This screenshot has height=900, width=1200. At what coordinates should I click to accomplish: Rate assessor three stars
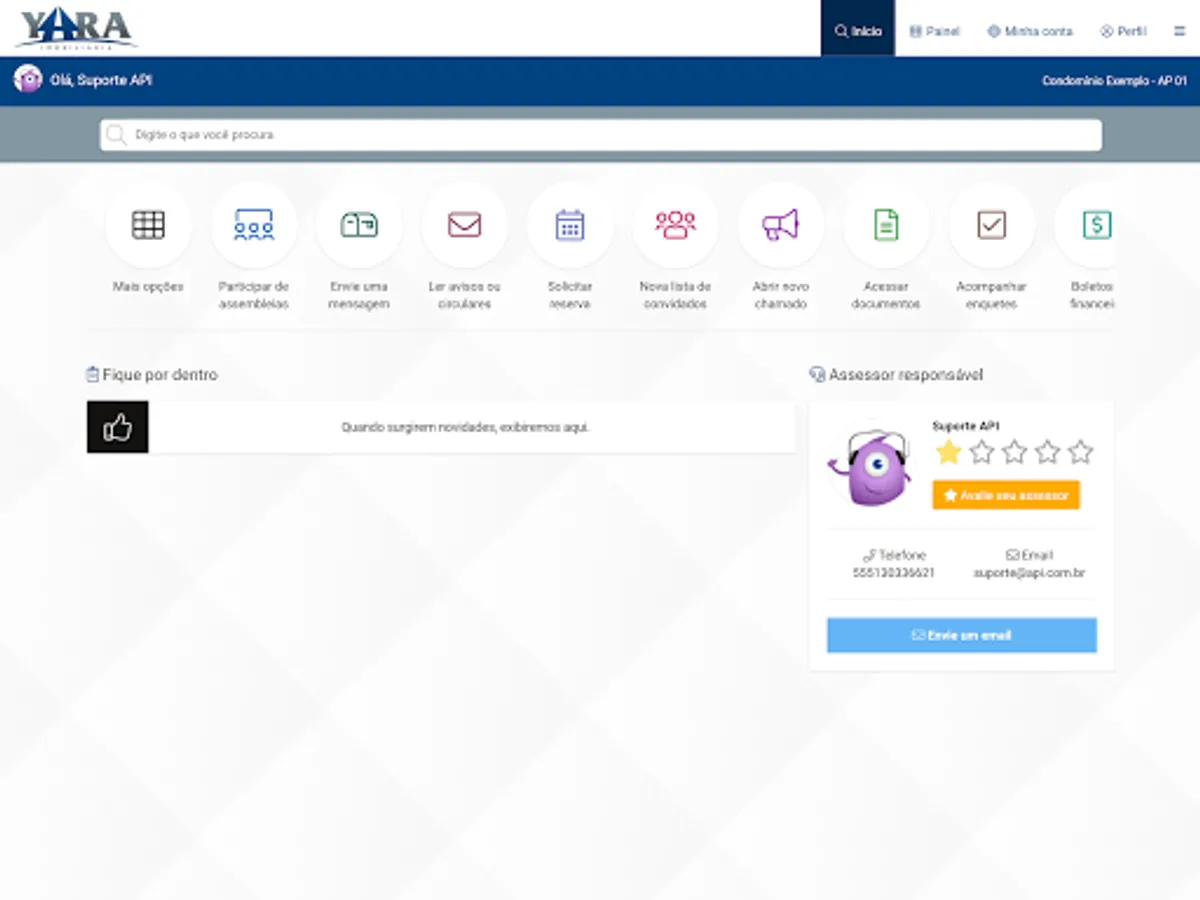coord(1014,452)
